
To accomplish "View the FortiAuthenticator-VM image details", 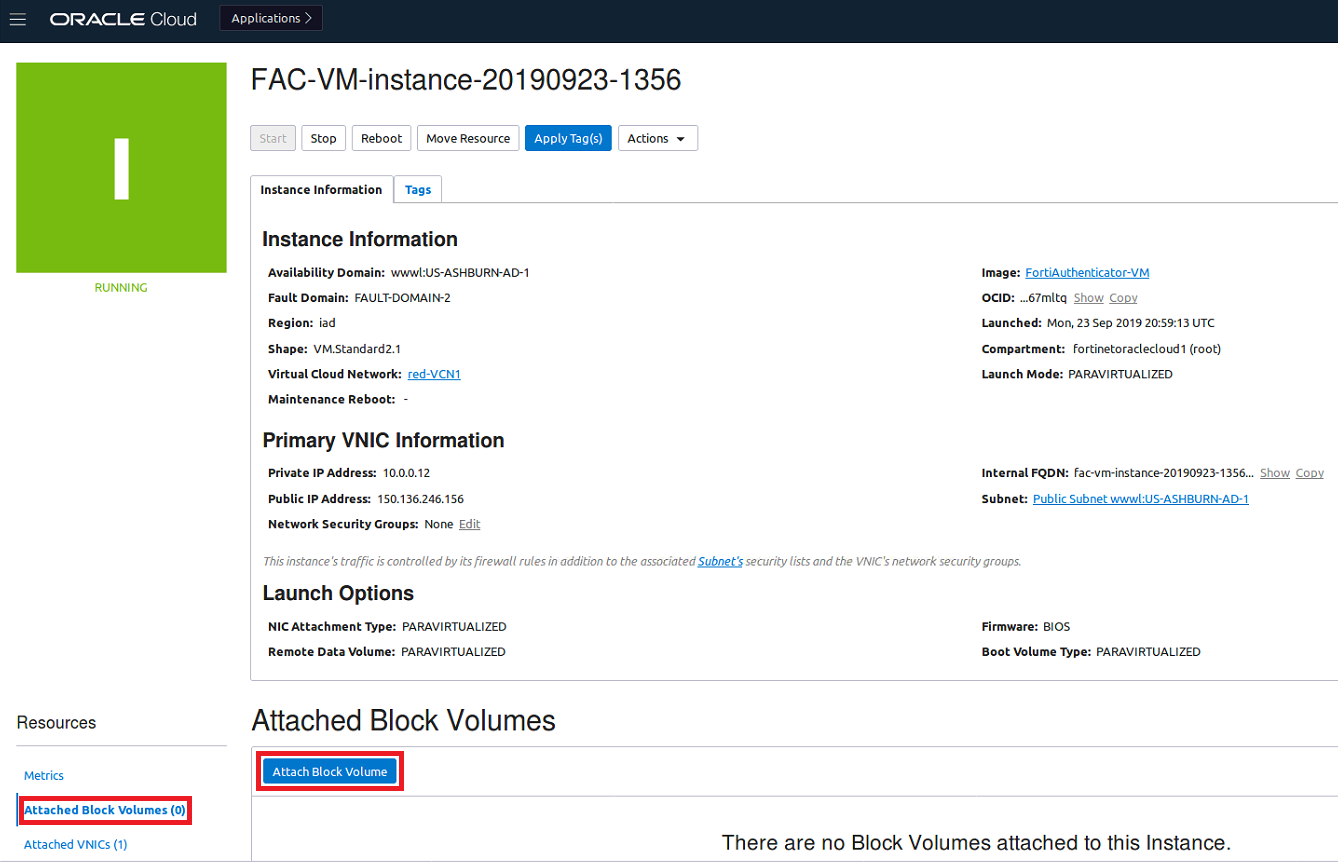I will tap(1086, 272).
